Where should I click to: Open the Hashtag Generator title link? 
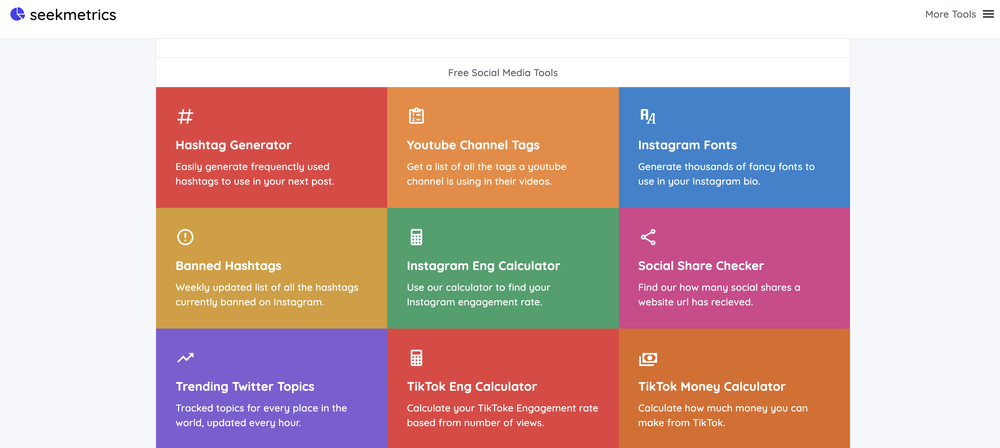click(x=233, y=145)
